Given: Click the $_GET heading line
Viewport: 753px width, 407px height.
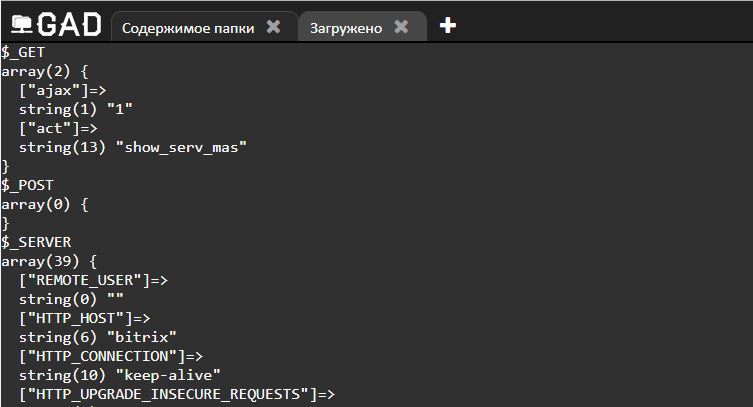Looking at the screenshot, I should pos(23,52).
